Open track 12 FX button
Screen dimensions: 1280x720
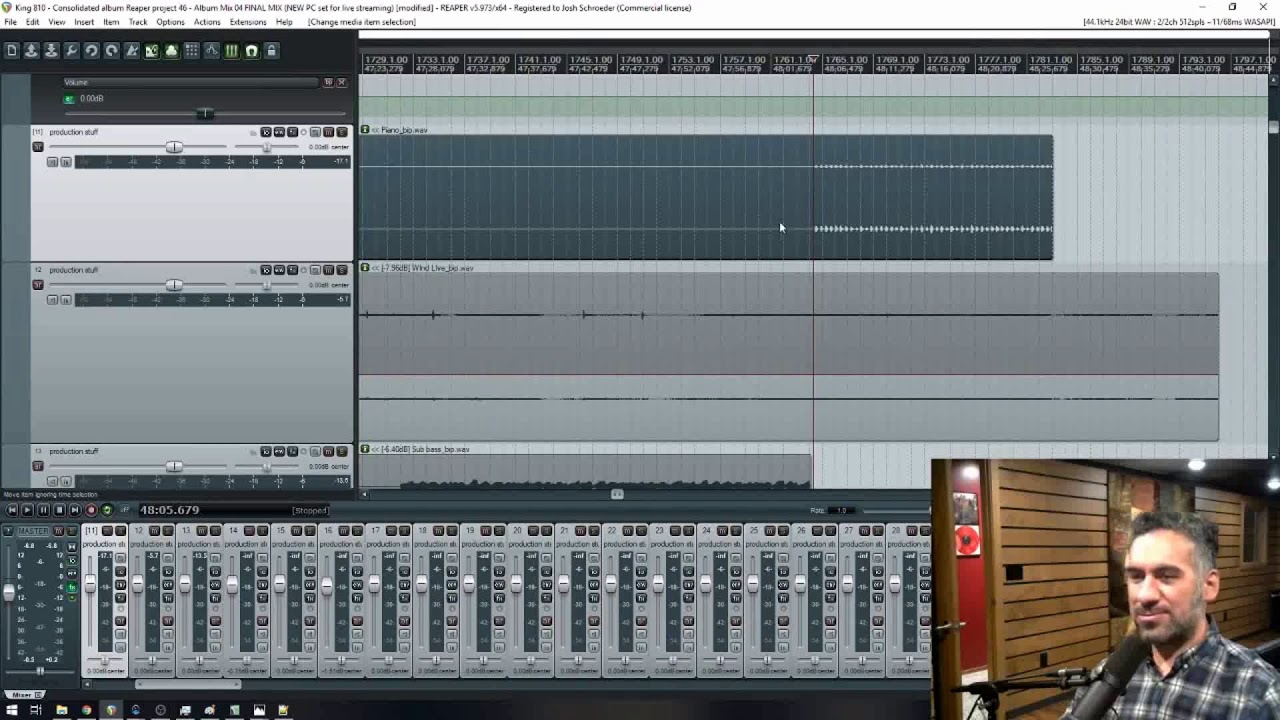coord(292,270)
